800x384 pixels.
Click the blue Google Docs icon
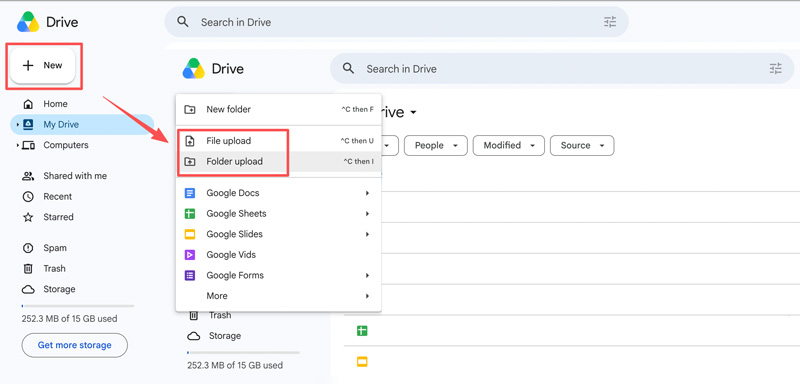[x=190, y=193]
